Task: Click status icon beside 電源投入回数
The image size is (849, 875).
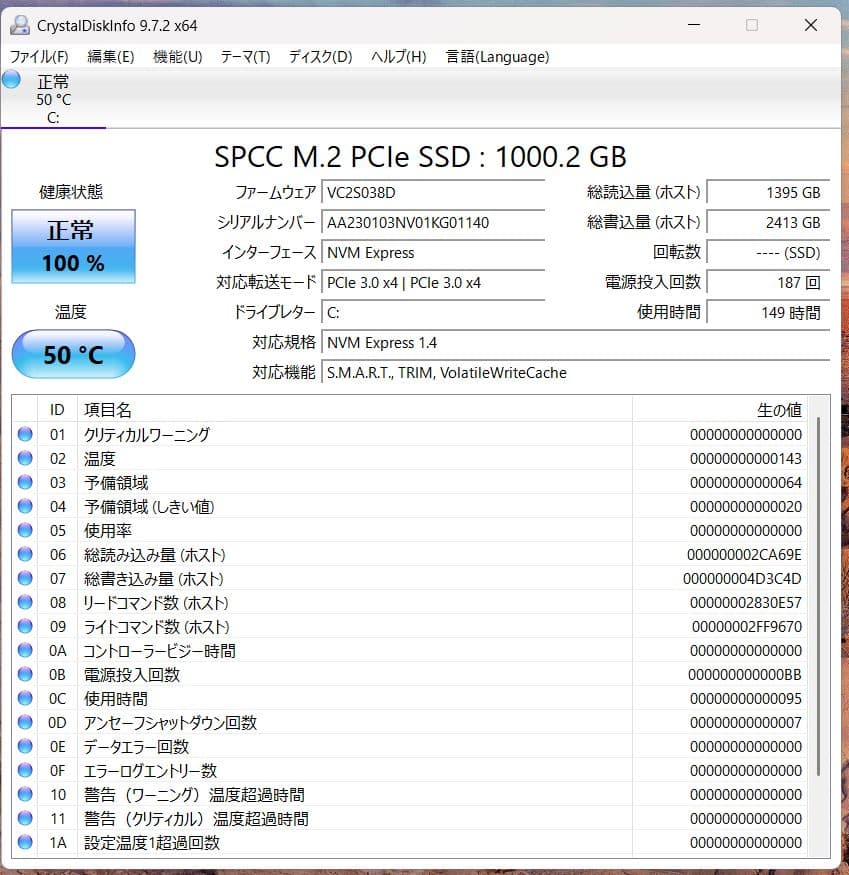Action: click(25, 674)
